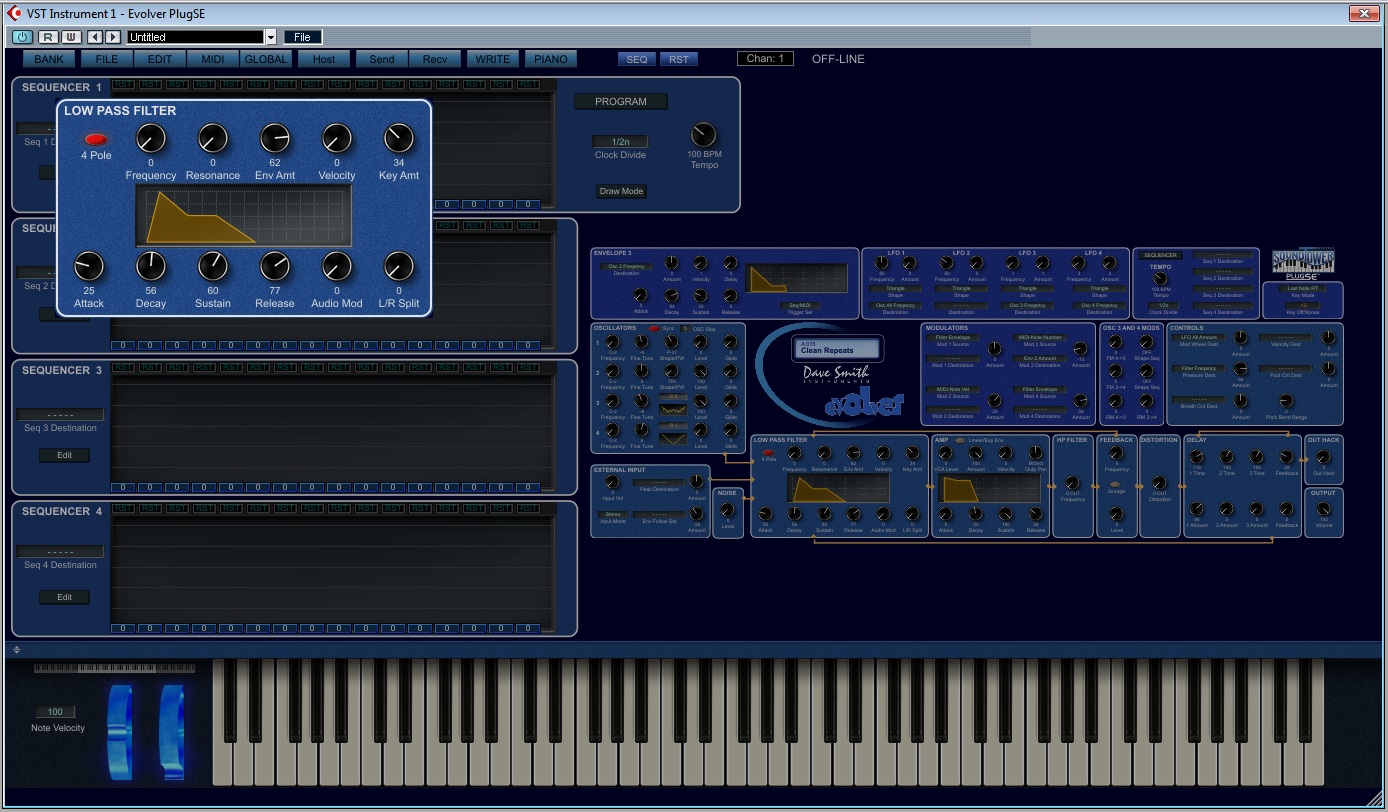Click the Key Amt knob showing 34

pyautogui.click(x=399, y=139)
